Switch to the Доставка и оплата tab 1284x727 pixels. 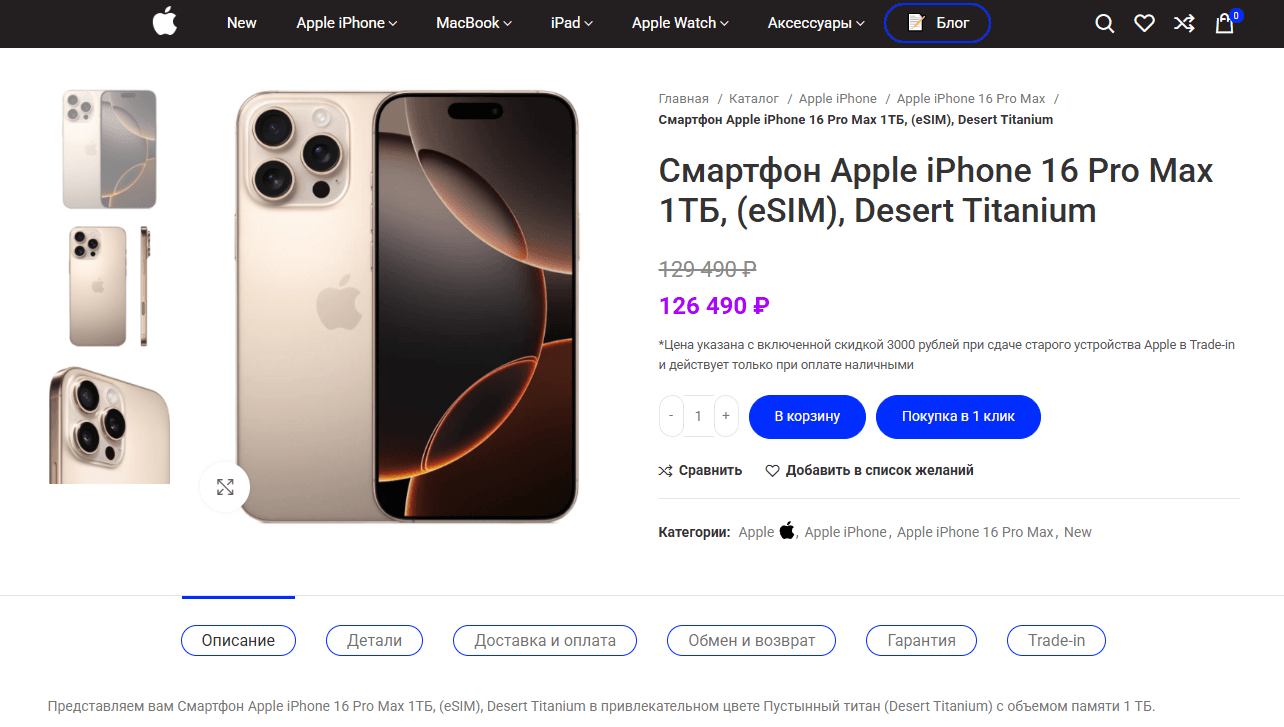tap(545, 640)
